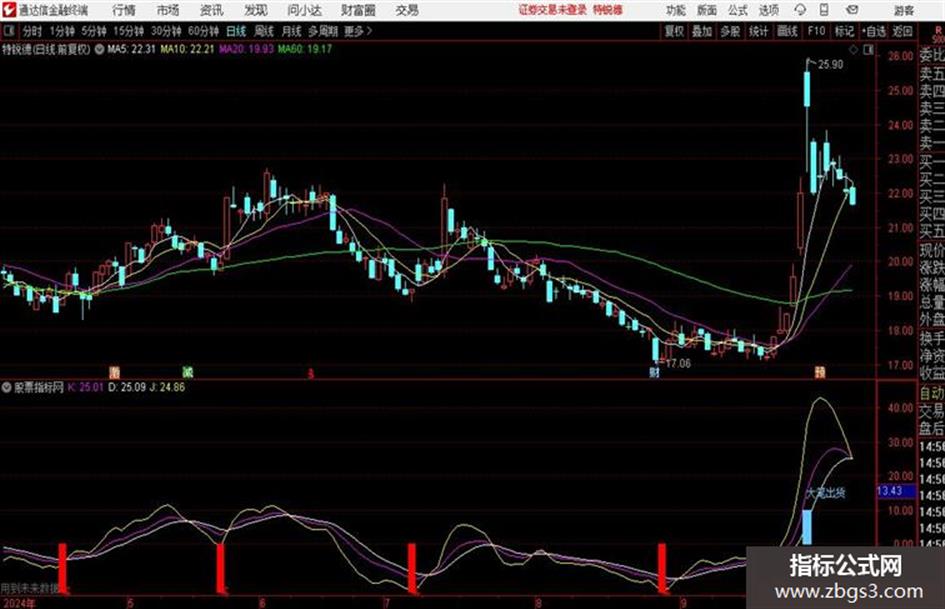Screen dimensions: 945x609
Task: Open the 多周期 multi-period view
Action: point(323,31)
